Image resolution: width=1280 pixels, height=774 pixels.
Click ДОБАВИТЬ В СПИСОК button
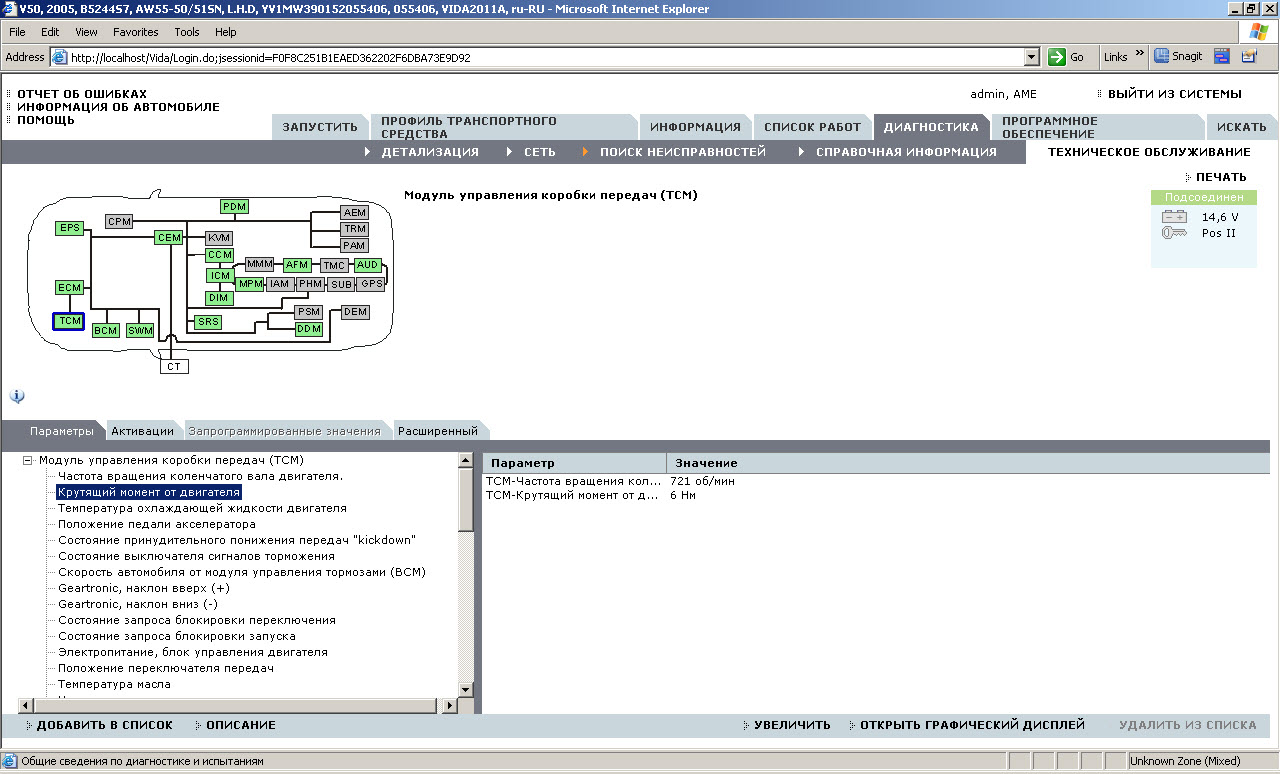(x=104, y=725)
